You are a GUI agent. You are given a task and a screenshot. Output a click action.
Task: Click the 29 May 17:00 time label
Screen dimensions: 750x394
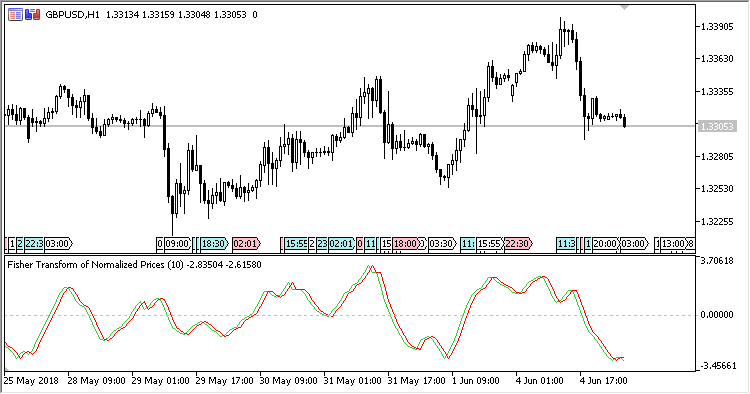(224, 381)
